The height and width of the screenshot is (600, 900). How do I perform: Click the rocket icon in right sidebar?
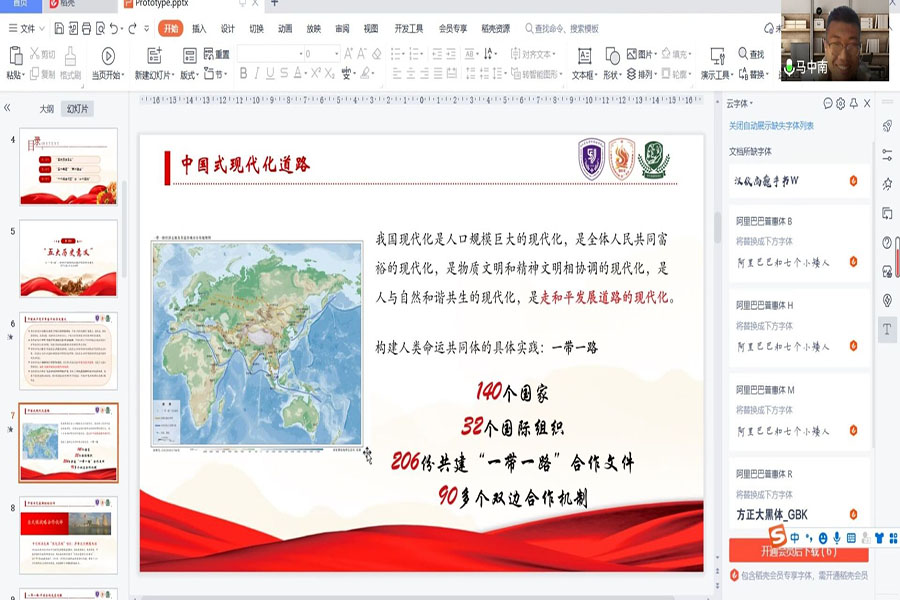(x=887, y=126)
